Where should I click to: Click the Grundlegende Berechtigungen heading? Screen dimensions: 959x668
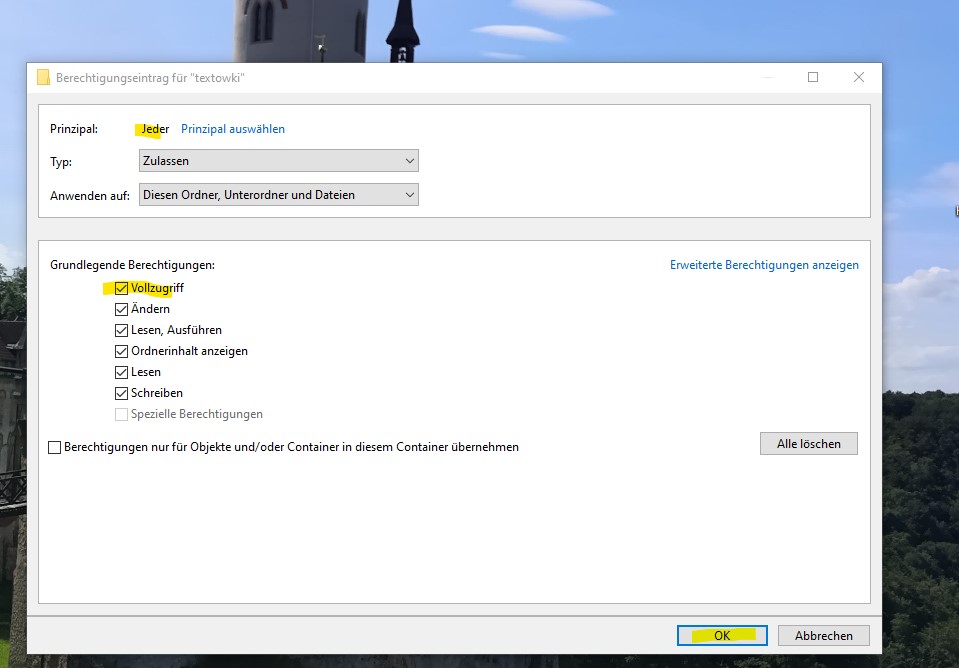[133, 265]
